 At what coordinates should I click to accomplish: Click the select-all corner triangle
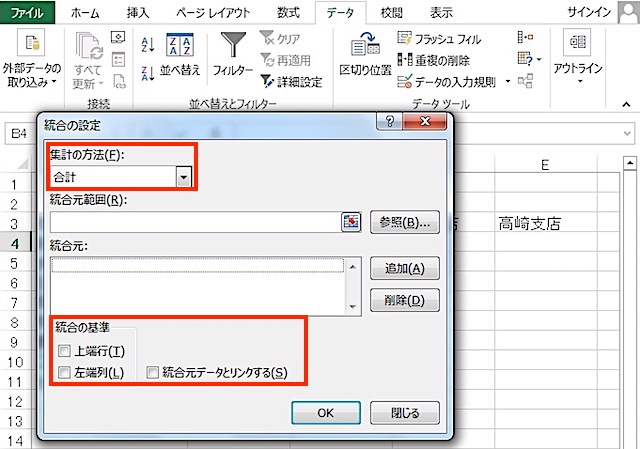click(x=21, y=163)
